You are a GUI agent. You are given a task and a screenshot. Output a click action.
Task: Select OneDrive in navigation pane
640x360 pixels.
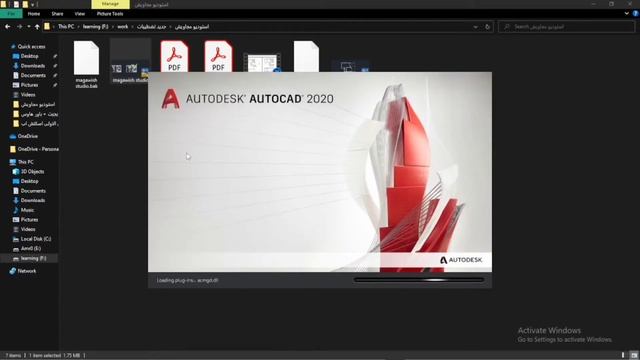coord(24,136)
